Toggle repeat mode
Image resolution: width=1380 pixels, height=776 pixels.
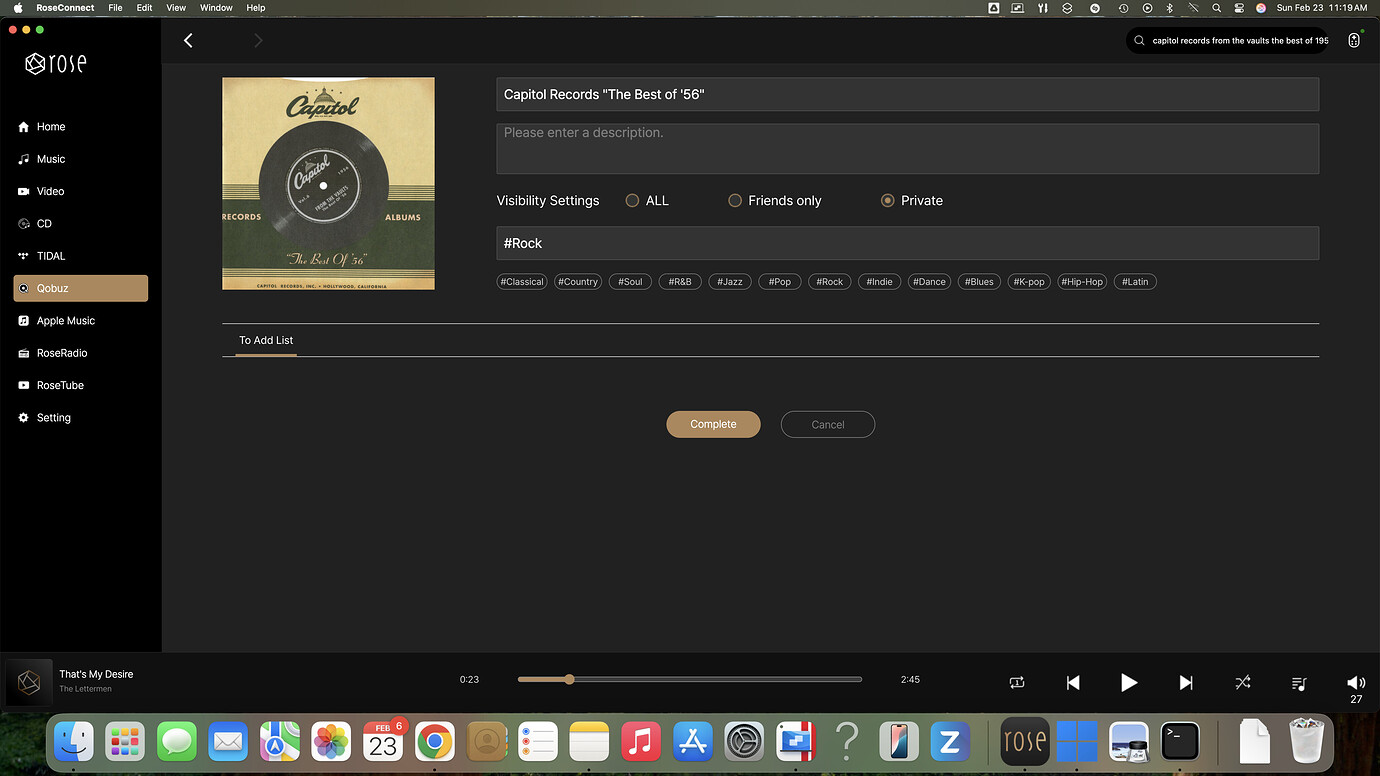pyautogui.click(x=1017, y=683)
